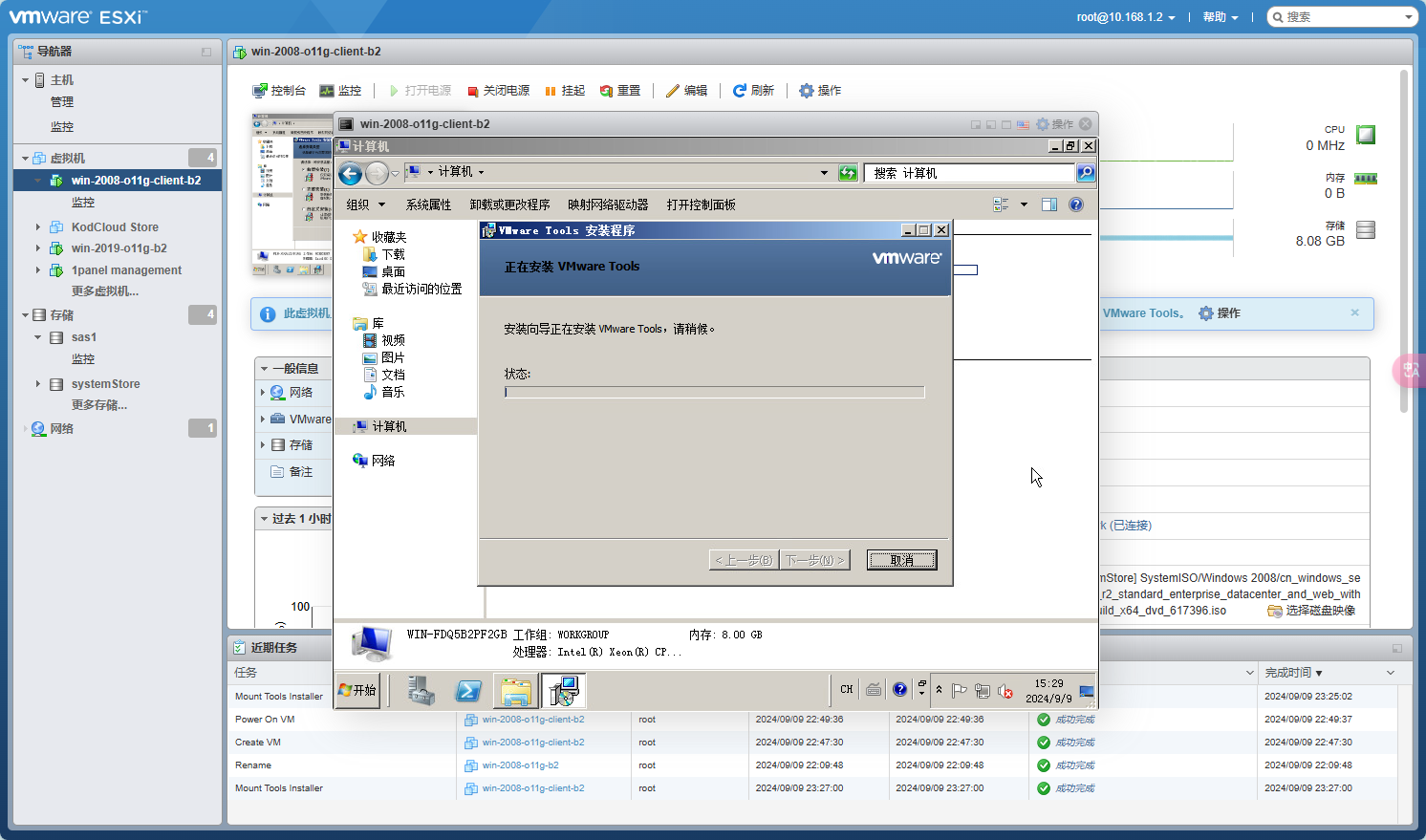Viewport: 1426px width, 840px height.
Task: Expand the address bar history dropdown
Action: tap(824, 173)
